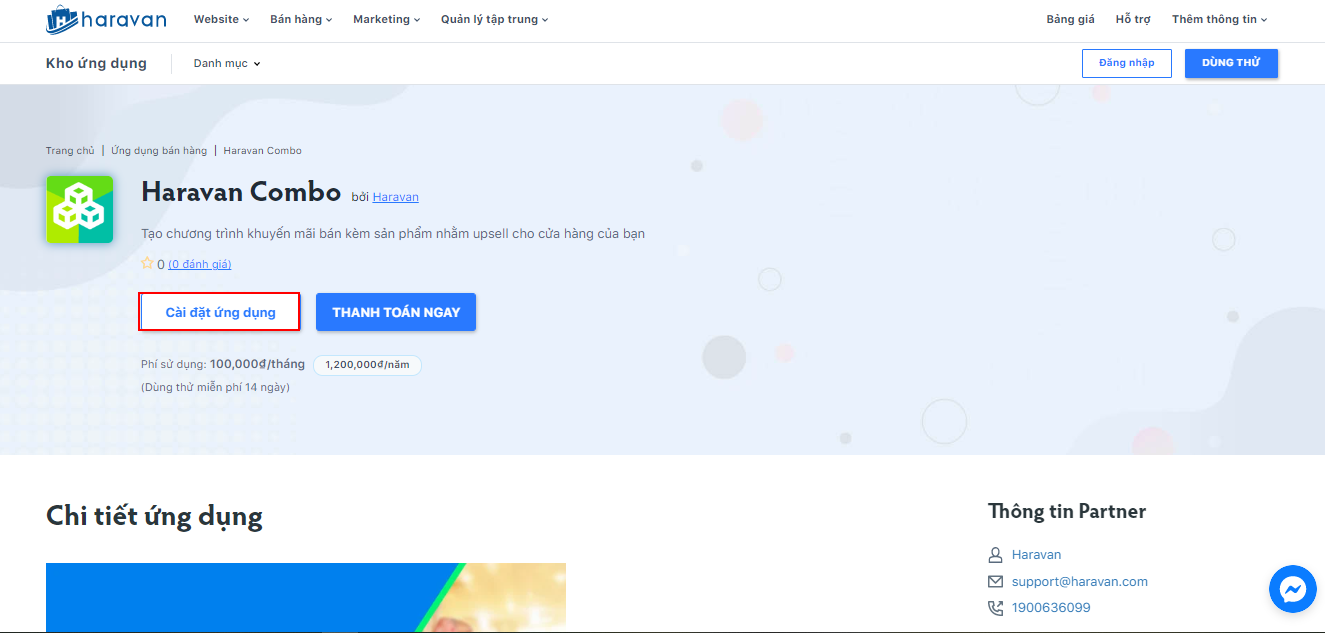Click the app detail banner image
Image resolution: width=1325 pixels, height=633 pixels.
(x=306, y=597)
